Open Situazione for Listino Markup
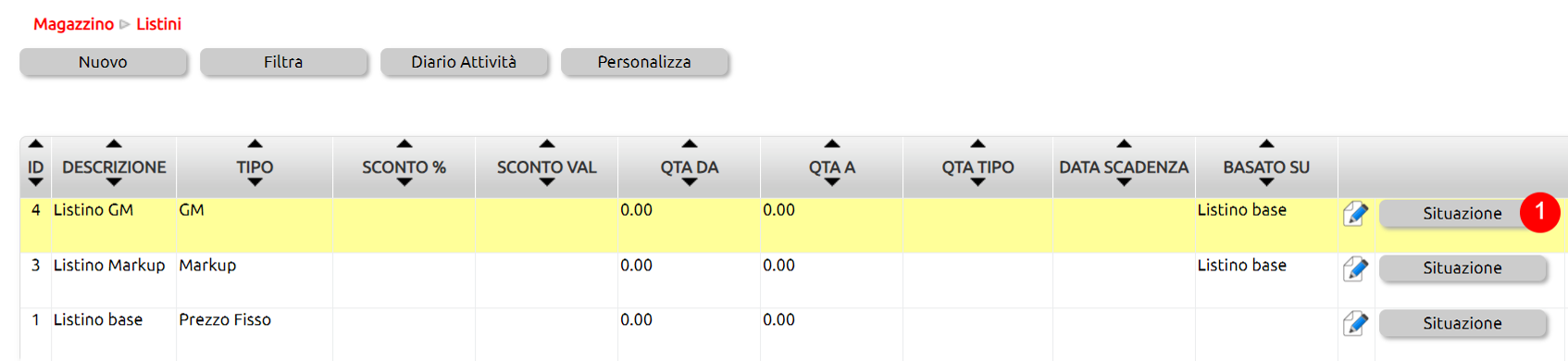 1462,268
